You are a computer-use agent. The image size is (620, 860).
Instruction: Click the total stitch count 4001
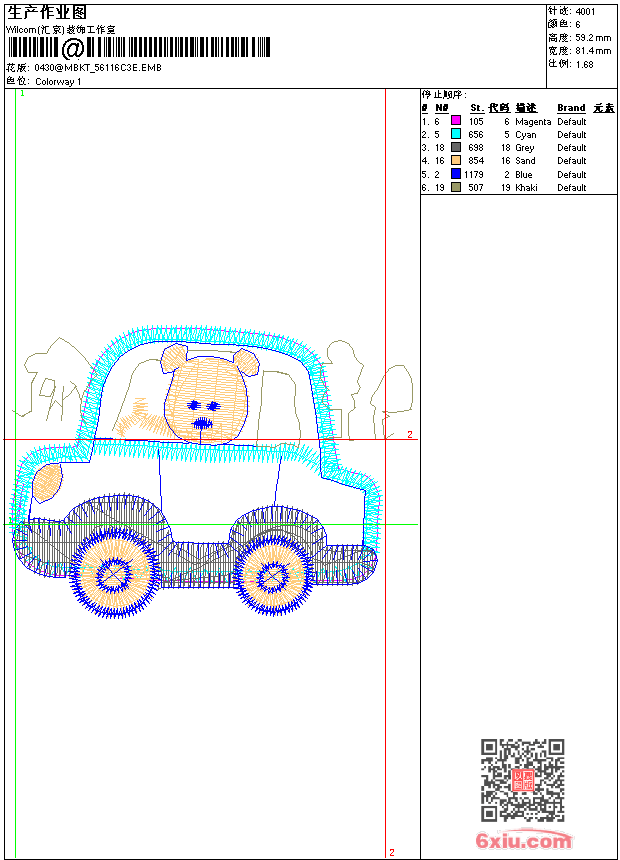click(x=585, y=12)
